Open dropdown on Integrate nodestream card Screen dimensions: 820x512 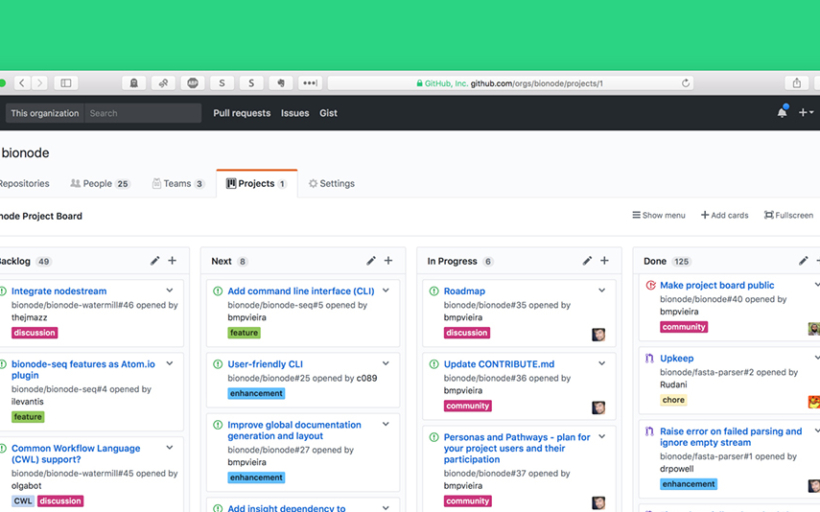coord(170,291)
